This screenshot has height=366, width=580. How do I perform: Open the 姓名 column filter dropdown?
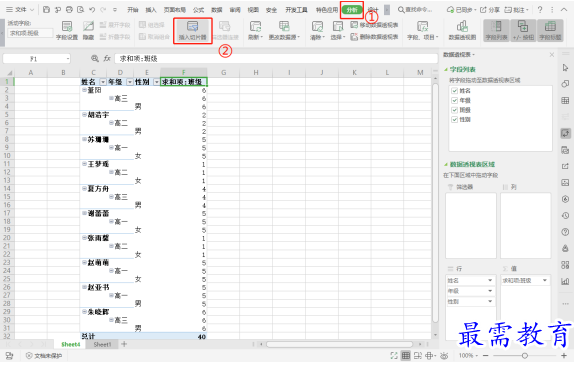103,82
